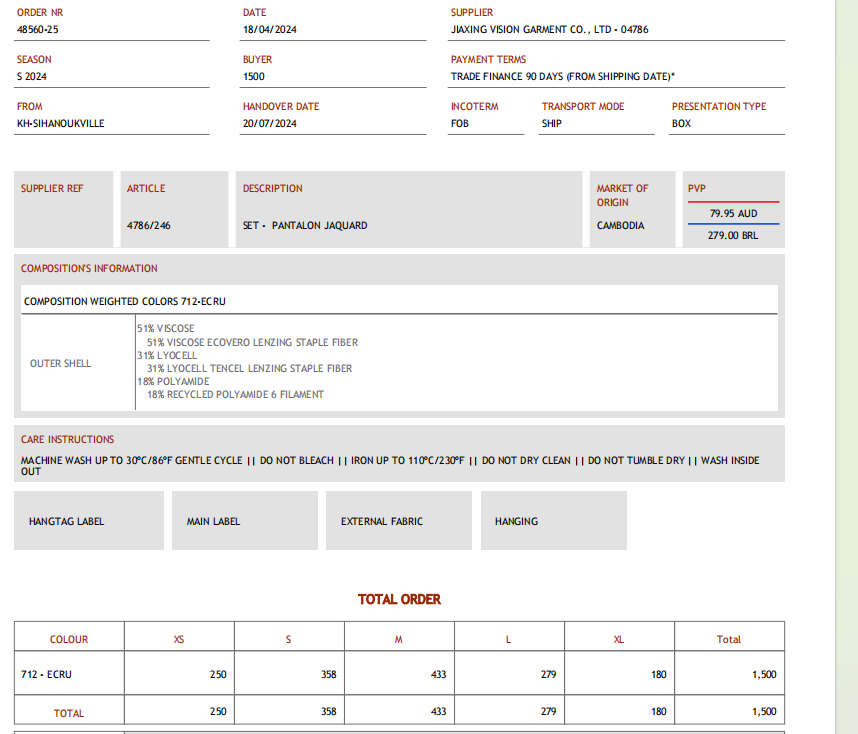This screenshot has height=734, width=858.
Task: Click the HANGTAG LABEL box
Action: (x=88, y=521)
